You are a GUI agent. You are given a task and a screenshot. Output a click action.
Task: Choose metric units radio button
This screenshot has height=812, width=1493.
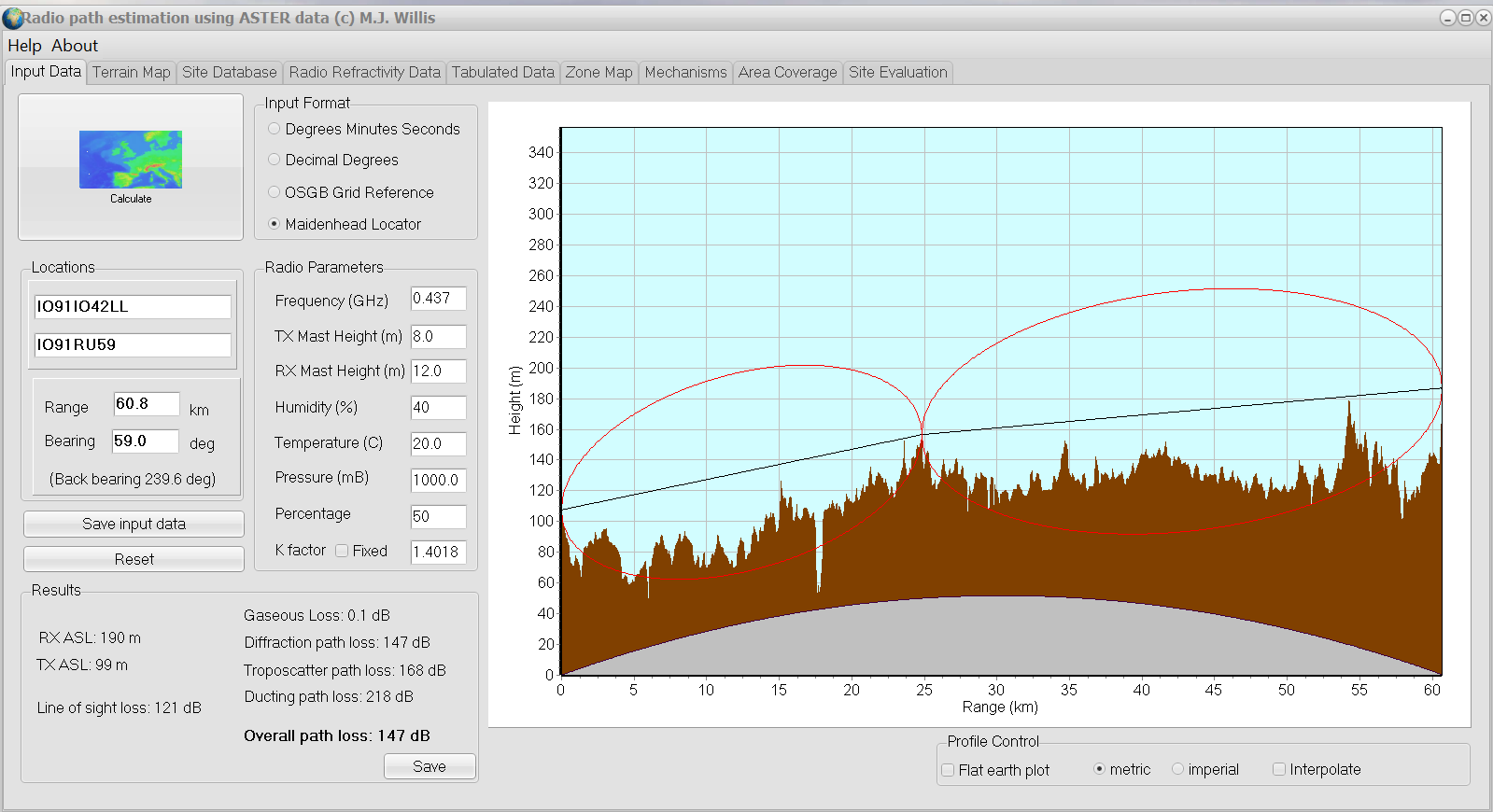[1099, 769]
